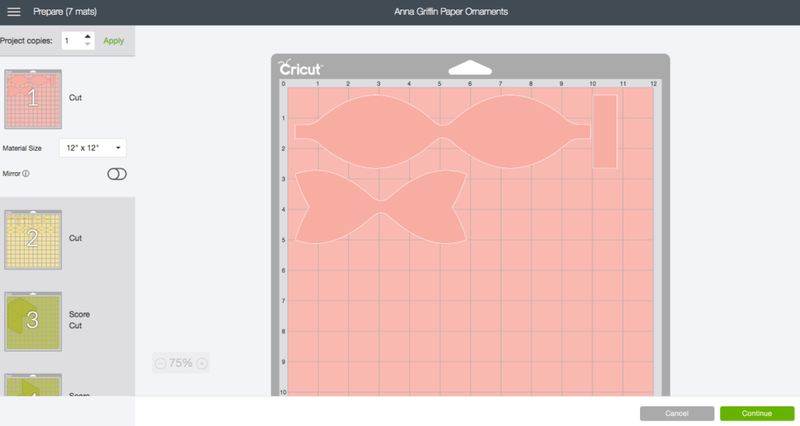Viewport: 800px width, 426px height.
Task: Decrease project copies with down arrow
Action: click(88, 44)
